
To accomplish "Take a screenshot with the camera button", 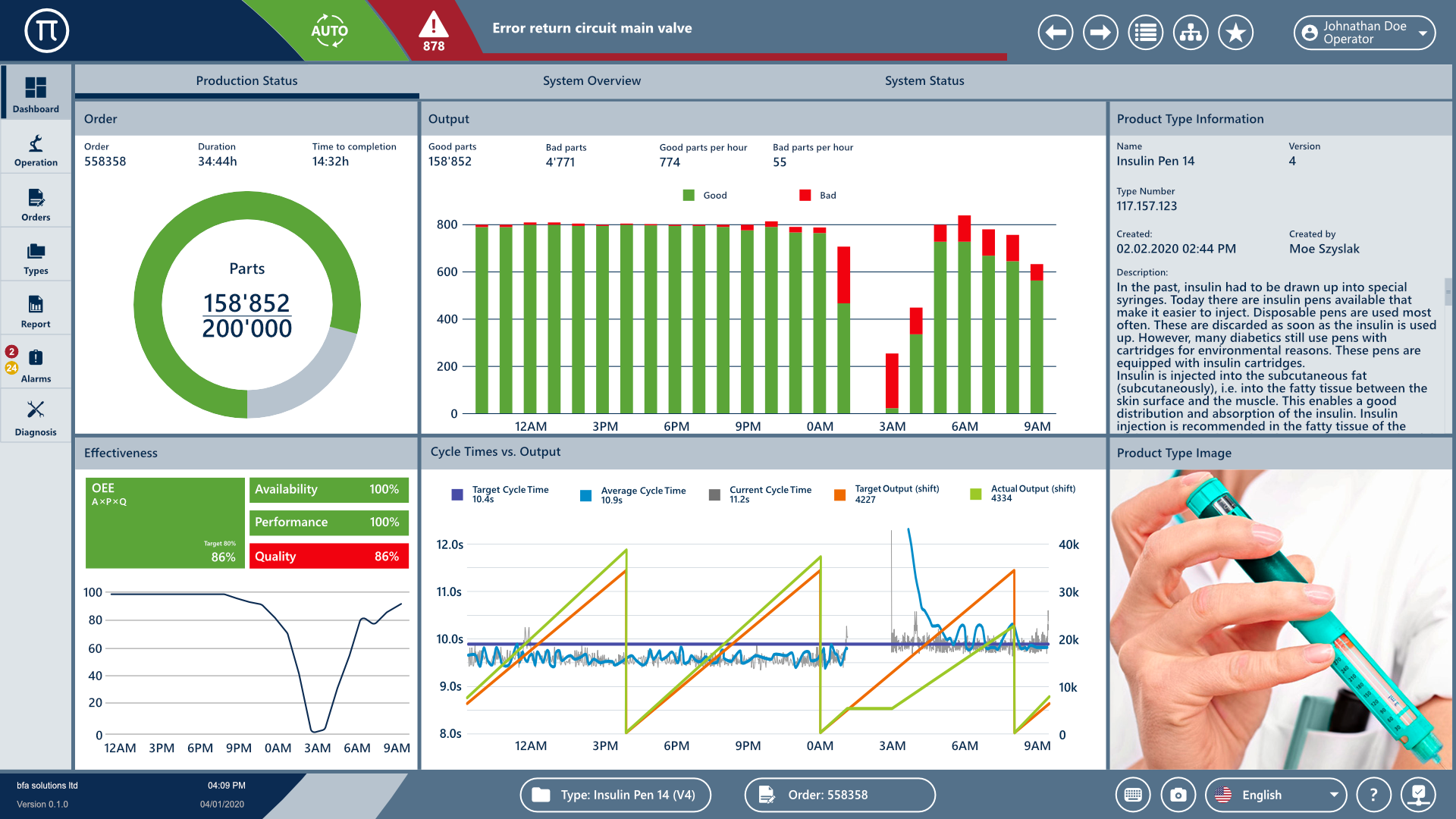I will (1178, 795).
